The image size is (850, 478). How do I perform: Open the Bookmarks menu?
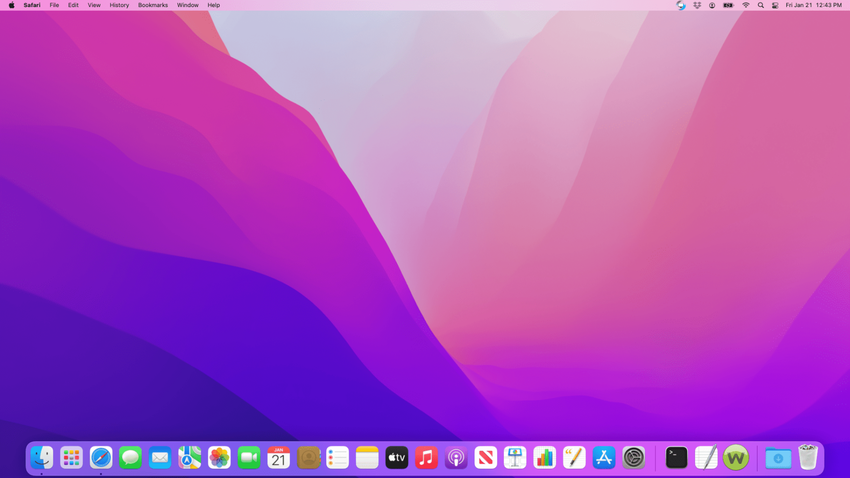tap(153, 5)
